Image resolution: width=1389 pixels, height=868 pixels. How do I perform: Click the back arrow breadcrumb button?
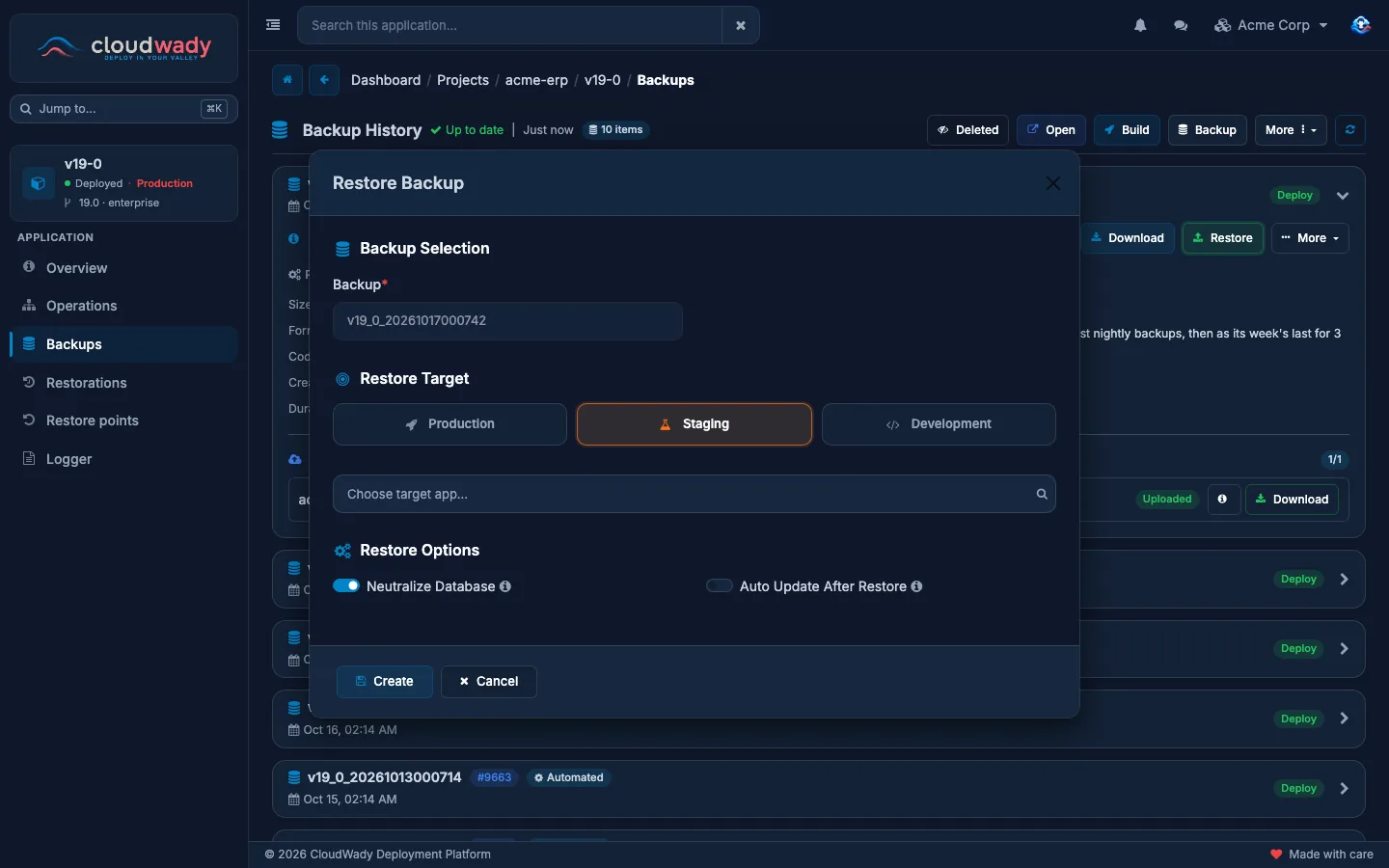point(324,80)
